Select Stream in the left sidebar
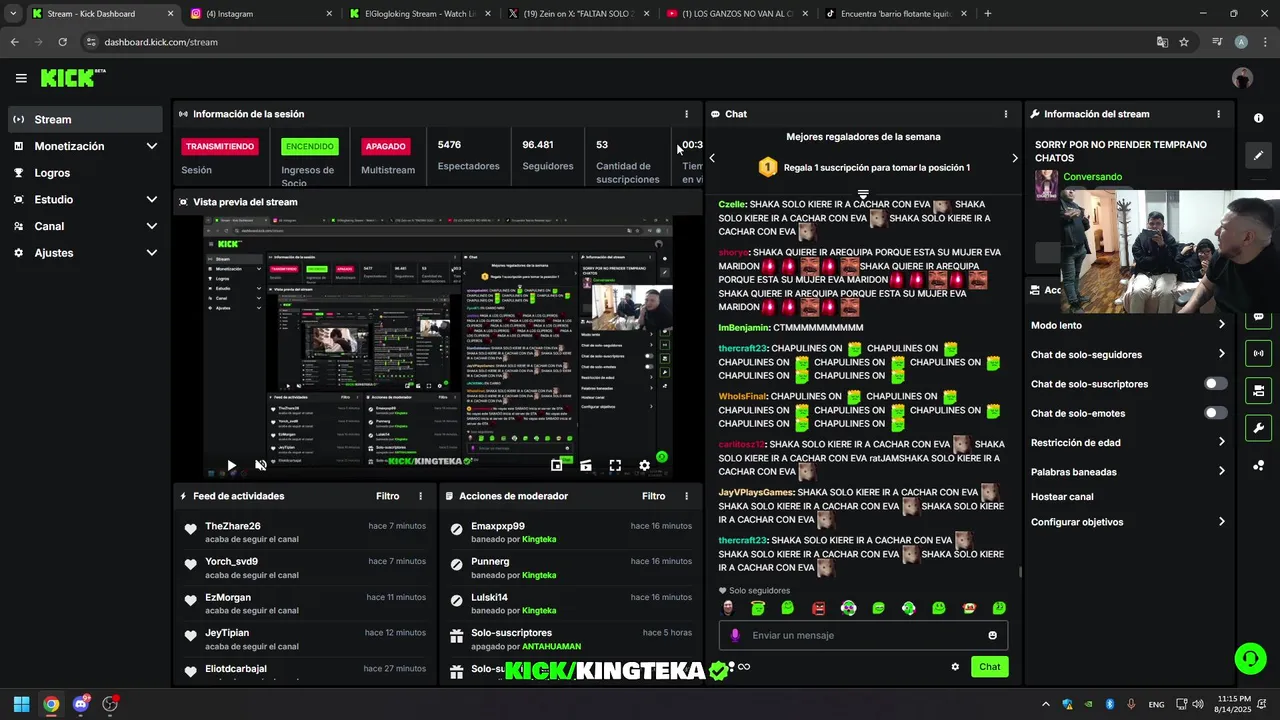Viewport: 1280px width, 720px height. (x=85, y=119)
